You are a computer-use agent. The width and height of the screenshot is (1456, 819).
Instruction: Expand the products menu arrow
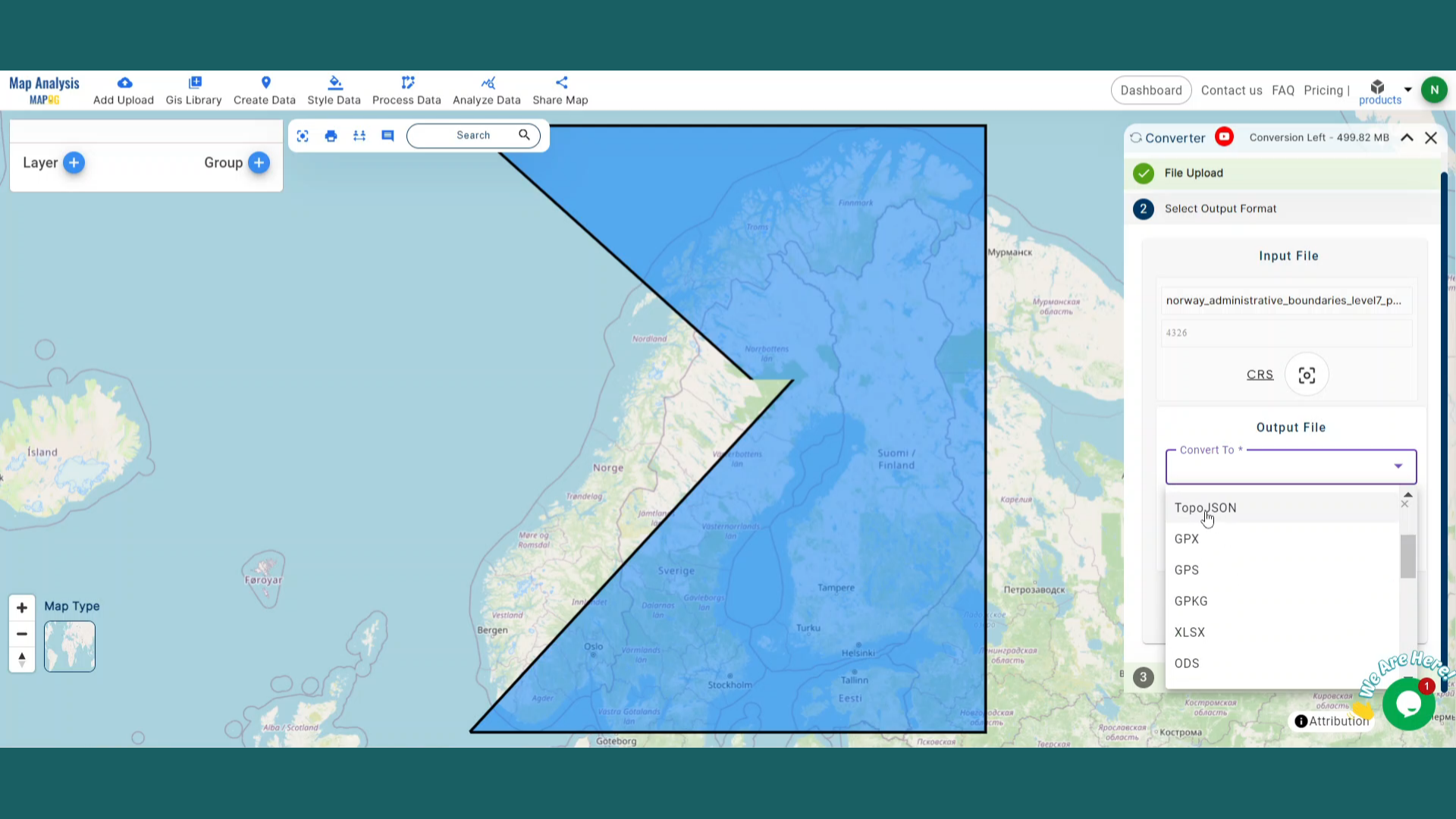click(x=1408, y=89)
